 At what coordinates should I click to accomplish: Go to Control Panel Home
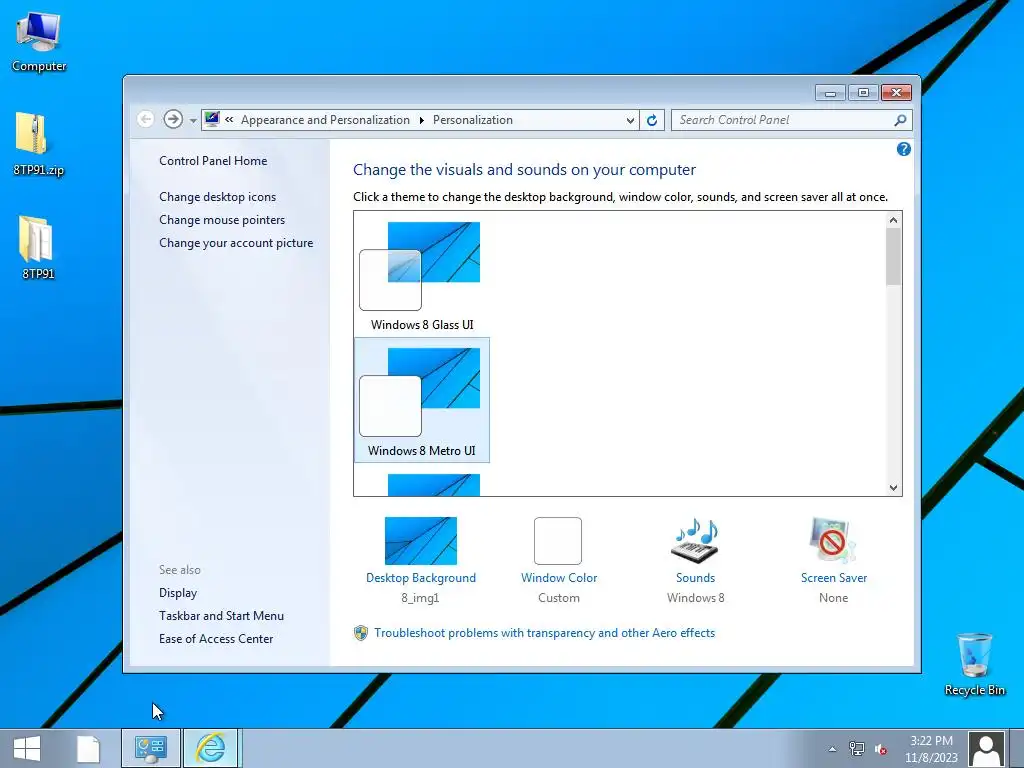(x=213, y=161)
